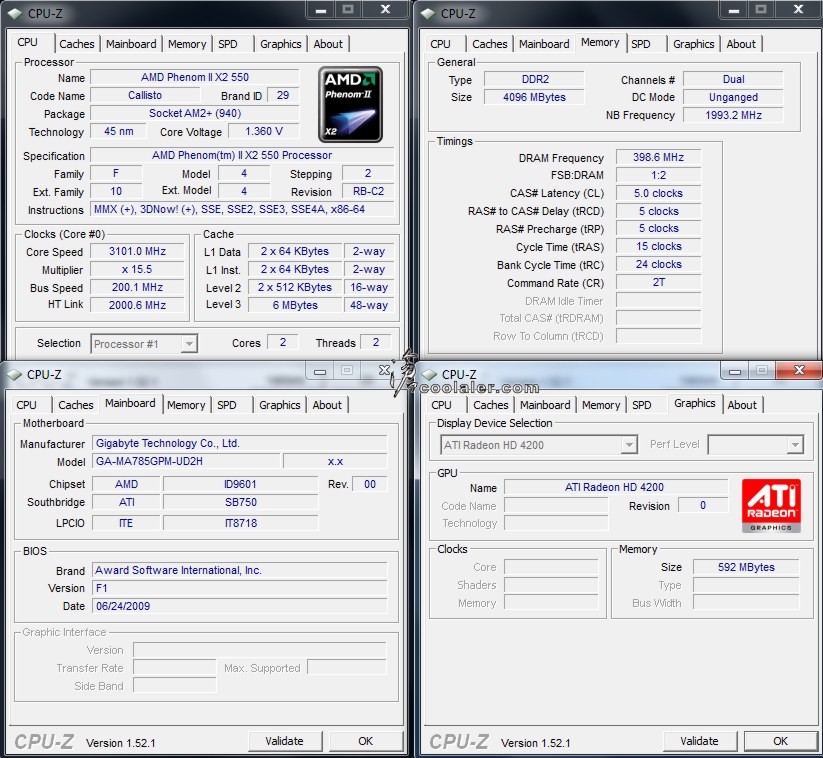The height and width of the screenshot is (758, 823).
Task: Click the CAS# Latency value '5.0 clocks'
Action: (658, 193)
